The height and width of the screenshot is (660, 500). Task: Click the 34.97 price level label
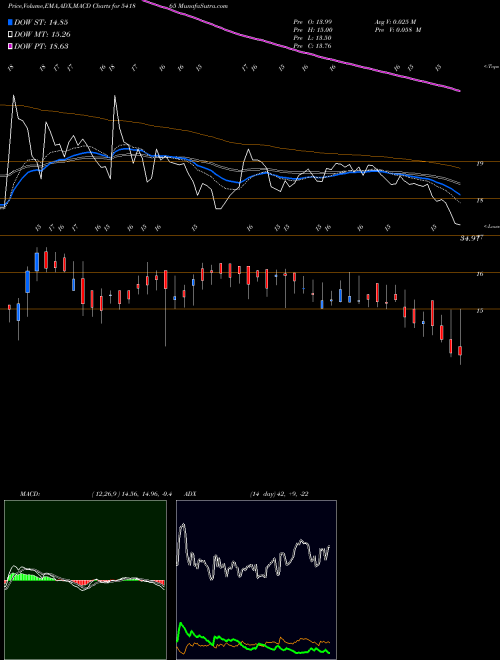coord(471,239)
